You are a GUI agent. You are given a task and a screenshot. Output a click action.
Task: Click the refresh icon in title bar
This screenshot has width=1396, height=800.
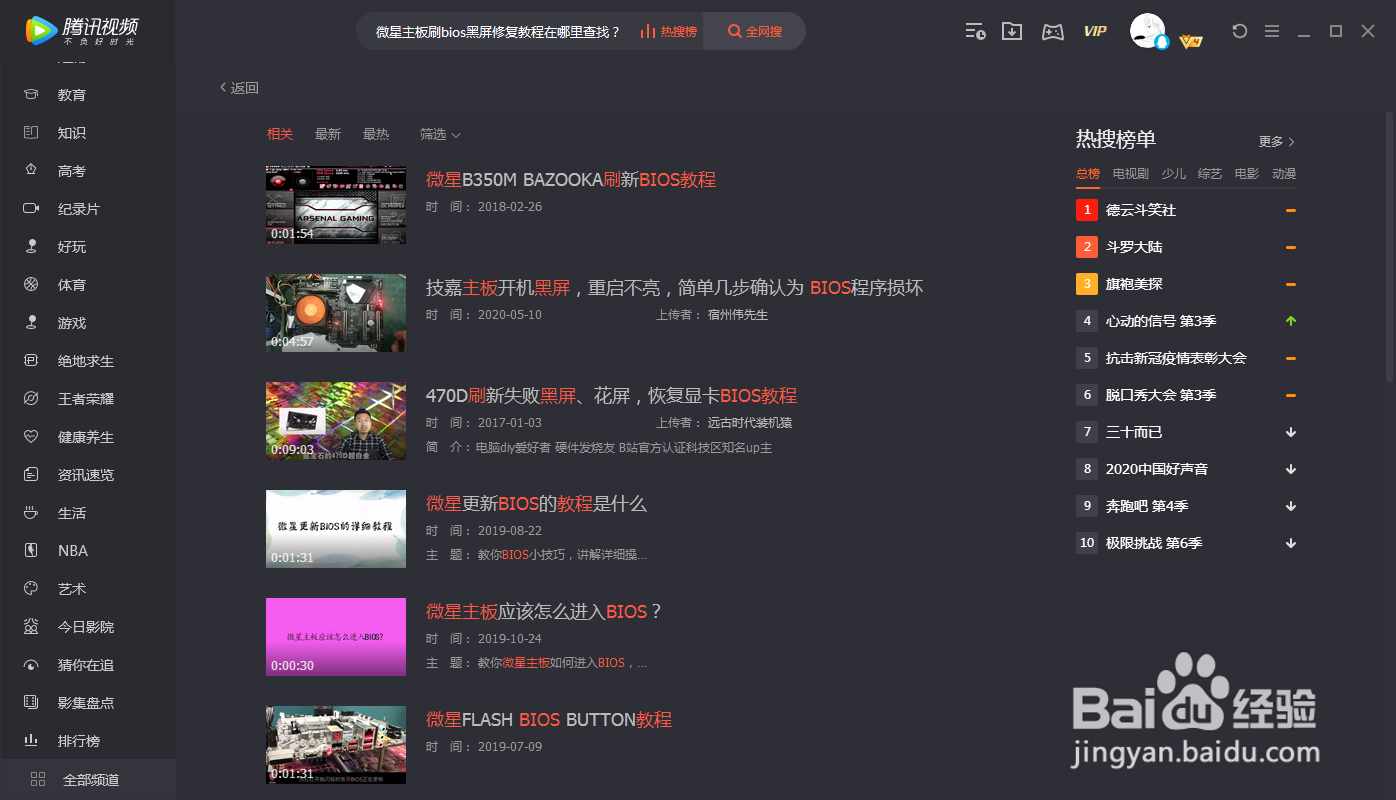(1240, 31)
